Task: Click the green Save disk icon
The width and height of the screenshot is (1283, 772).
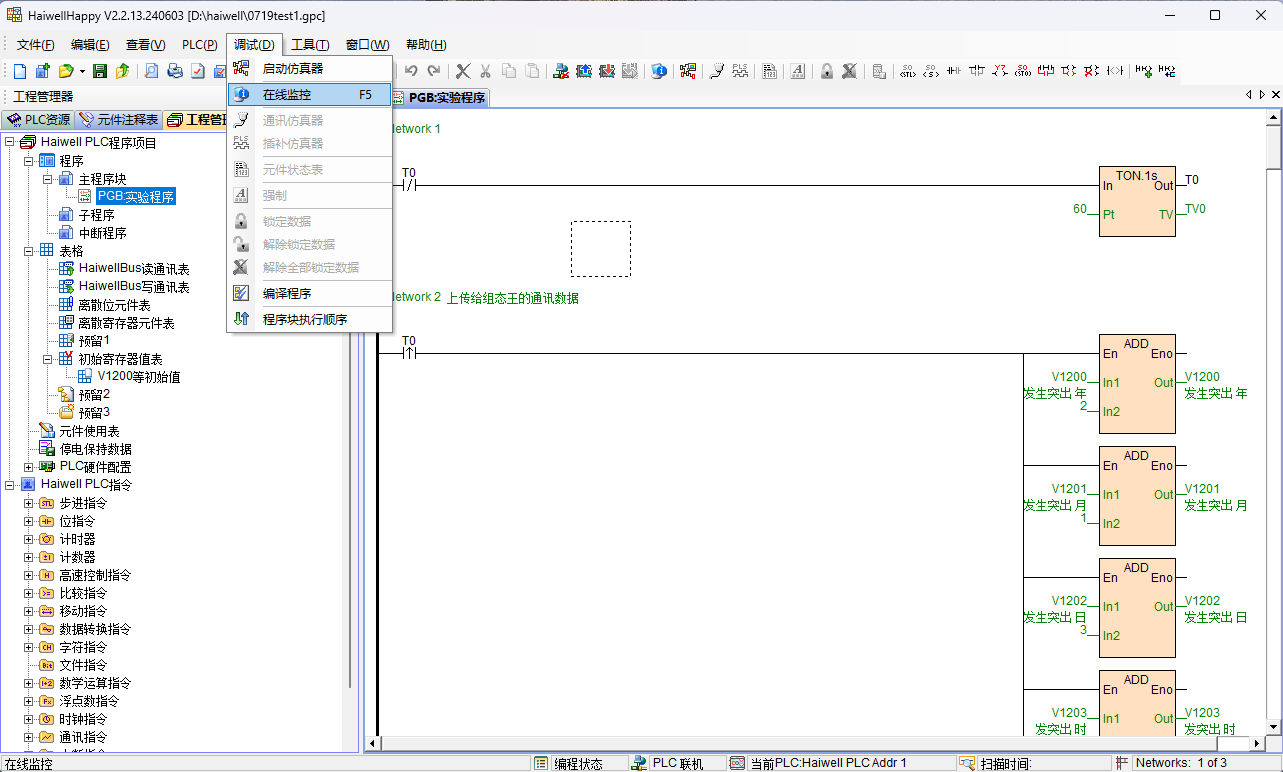Action: pyautogui.click(x=100, y=71)
